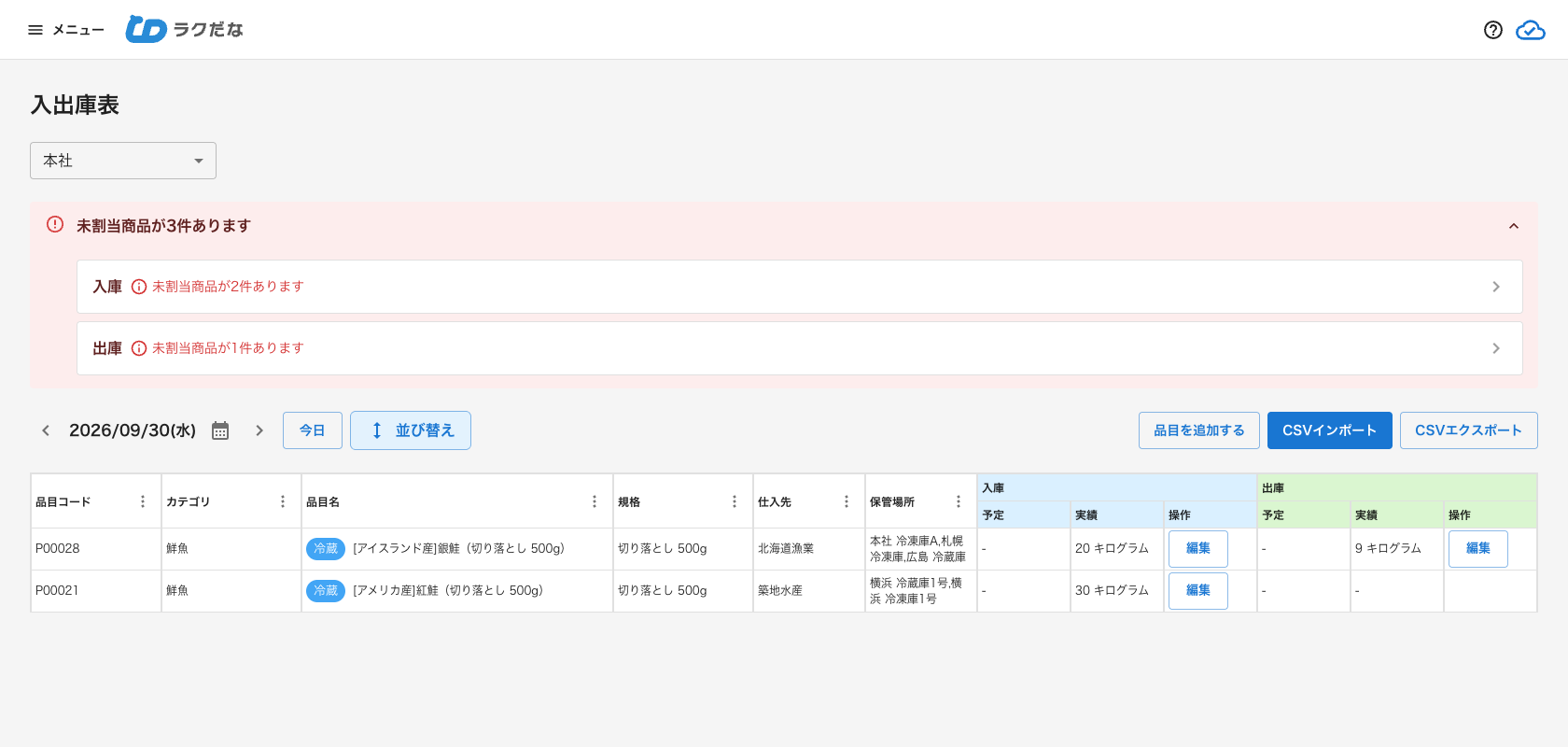Go to the previous day arrow

click(x=46, y=430)
